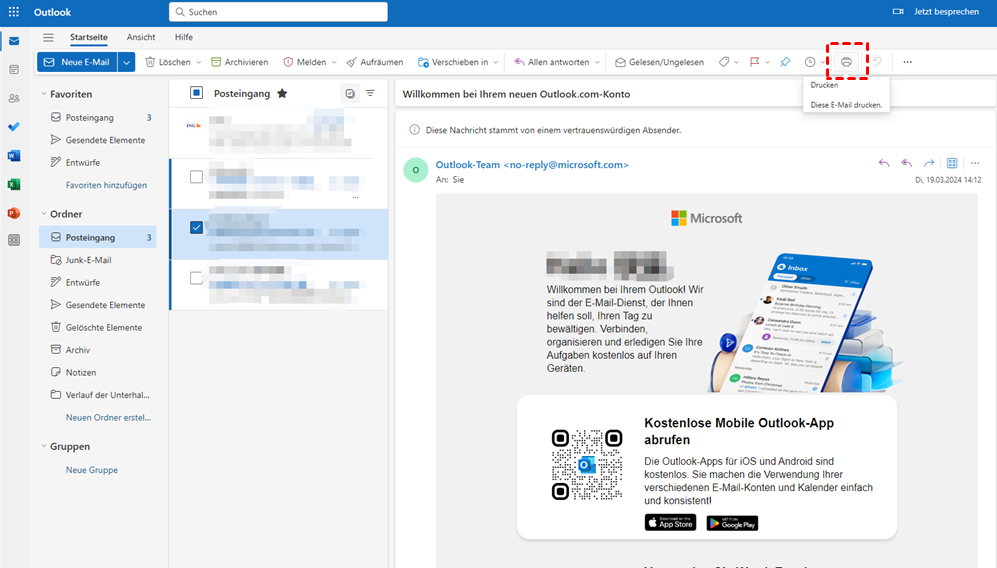Screen dimensions: 997x568
Task: Click Neuen Ordner erstellen link
Action: tap(108, 417)
